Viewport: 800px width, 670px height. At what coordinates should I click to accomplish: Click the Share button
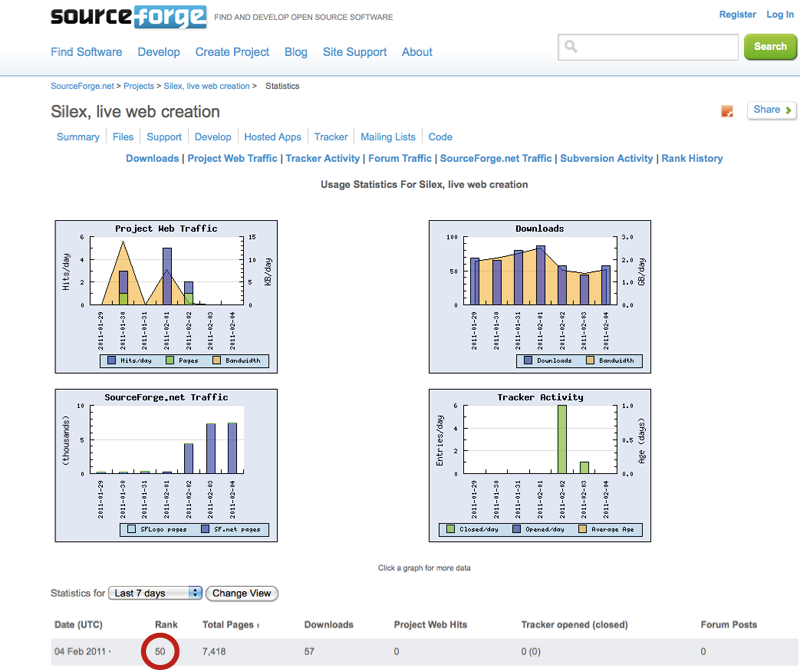pos(771,110)
